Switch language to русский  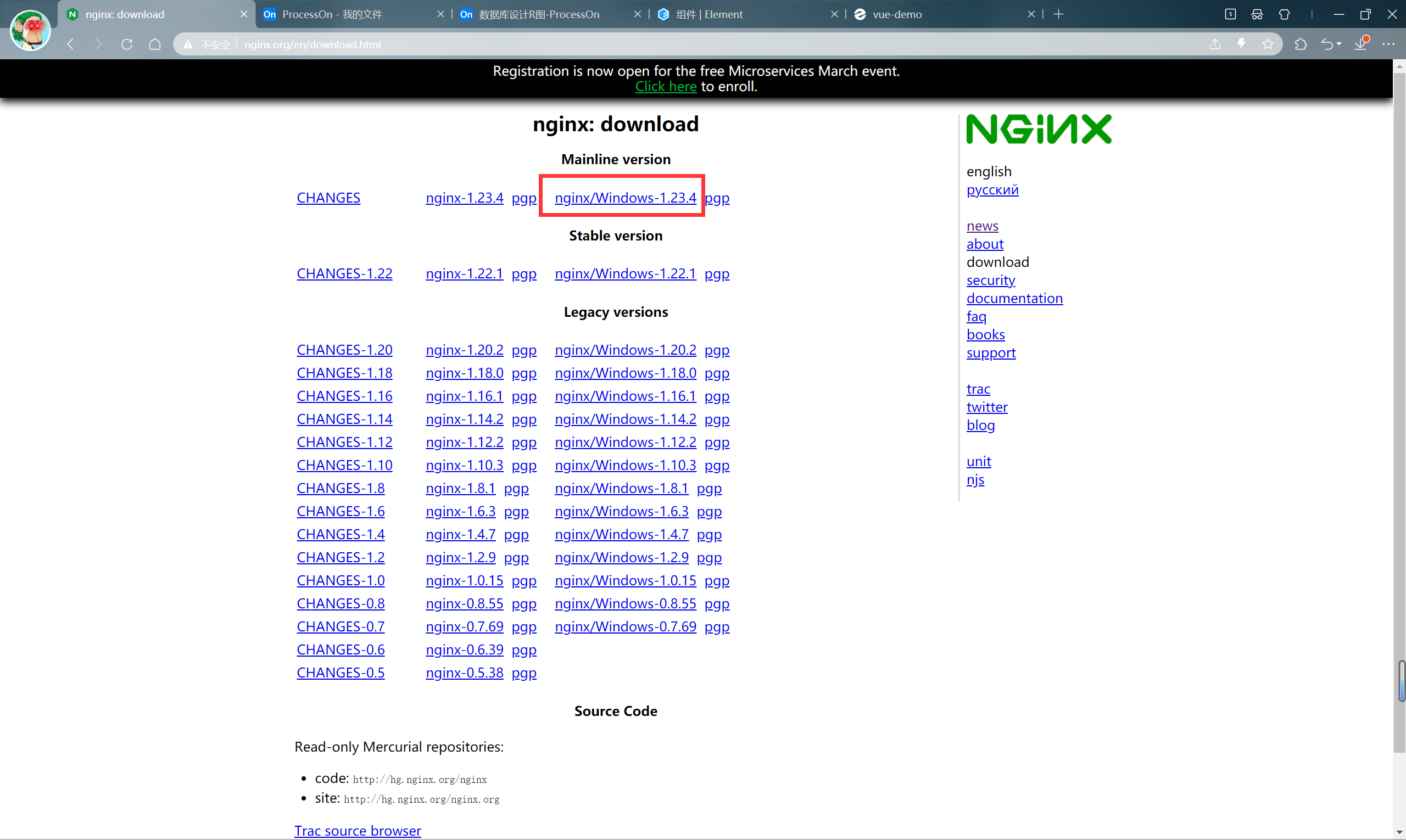point(992,189)
